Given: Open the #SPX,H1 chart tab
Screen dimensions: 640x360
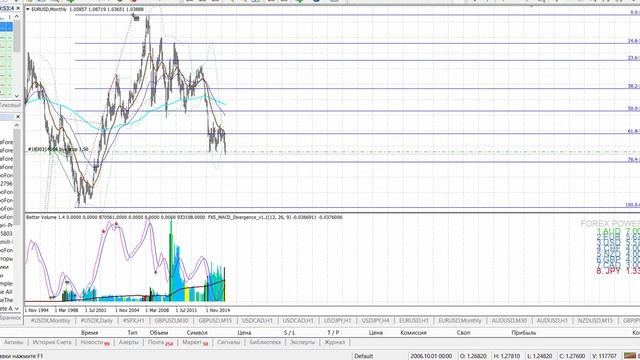Looking at the screenshot, I should pyautogui.click(x=133, y=321).
